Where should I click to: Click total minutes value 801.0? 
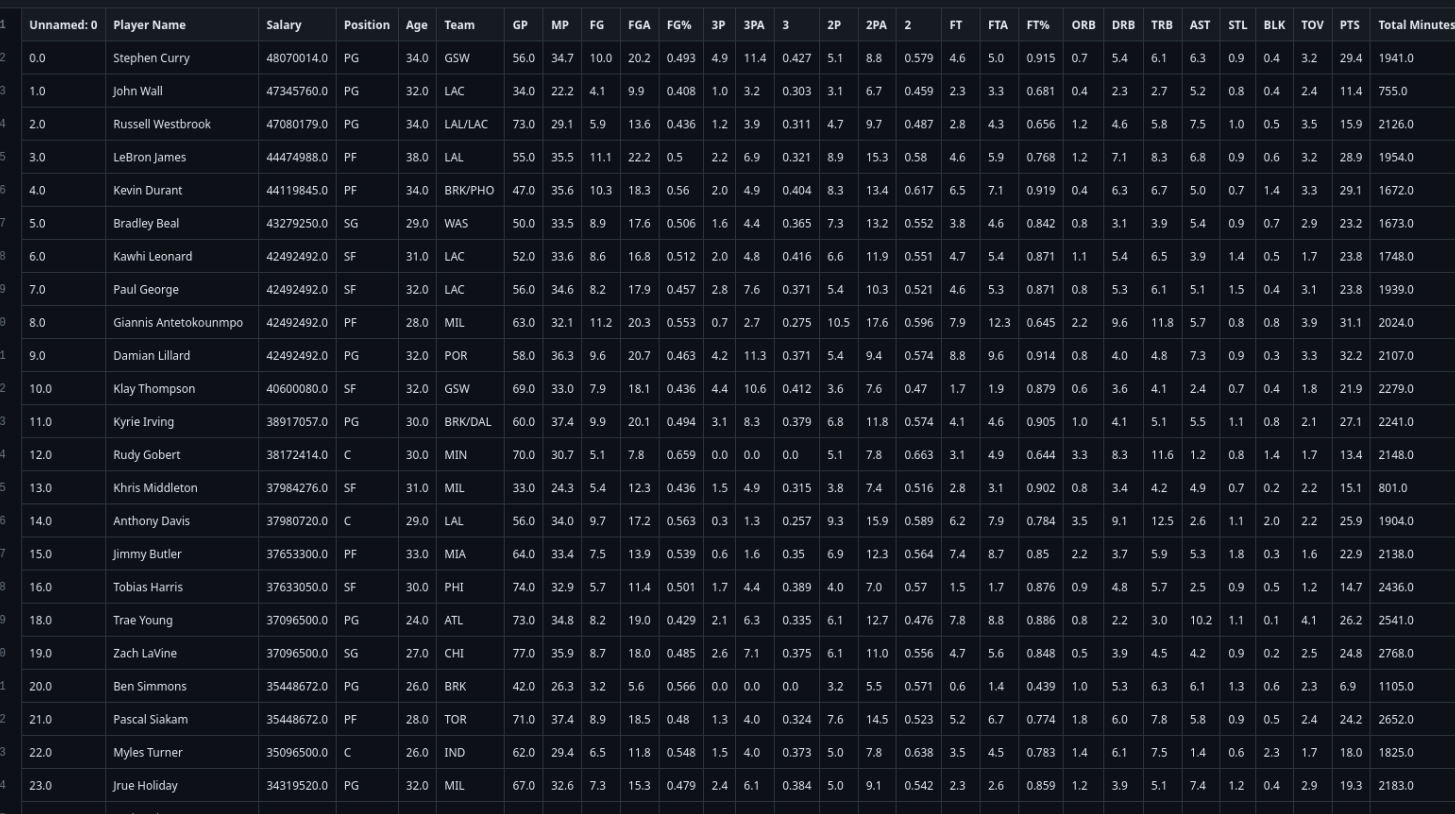tap(1412, 487)
